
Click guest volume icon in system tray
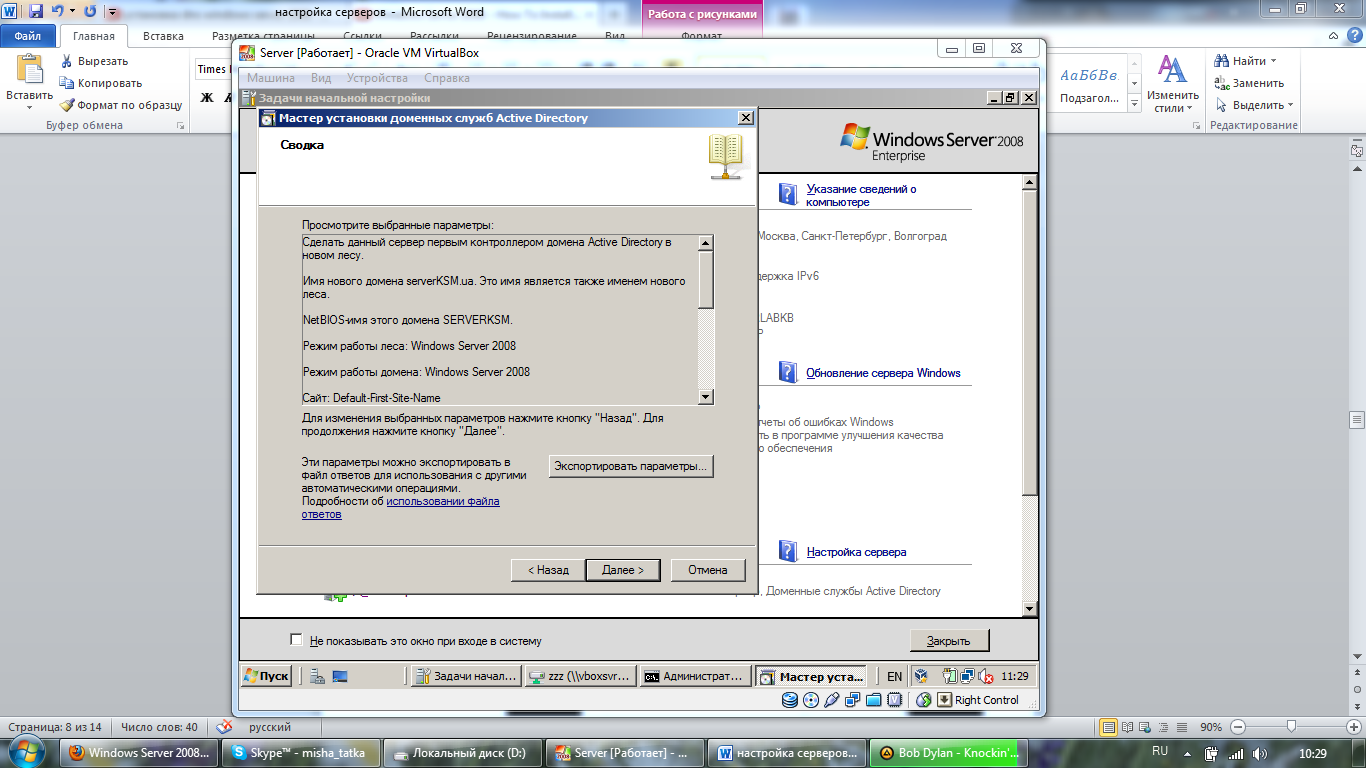click(x=984, y=676)
